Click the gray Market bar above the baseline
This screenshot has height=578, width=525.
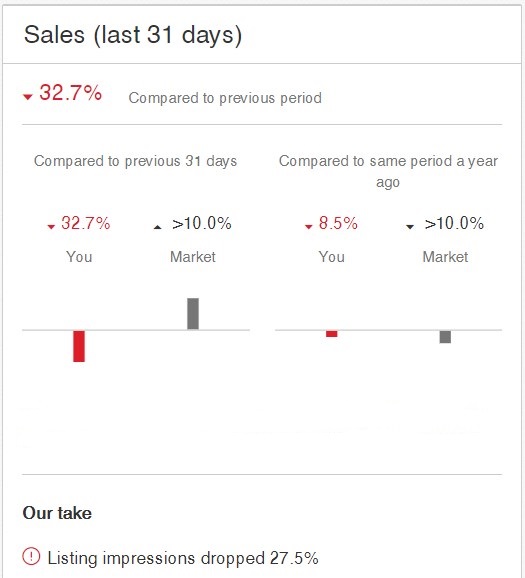(x=193, y=313)
